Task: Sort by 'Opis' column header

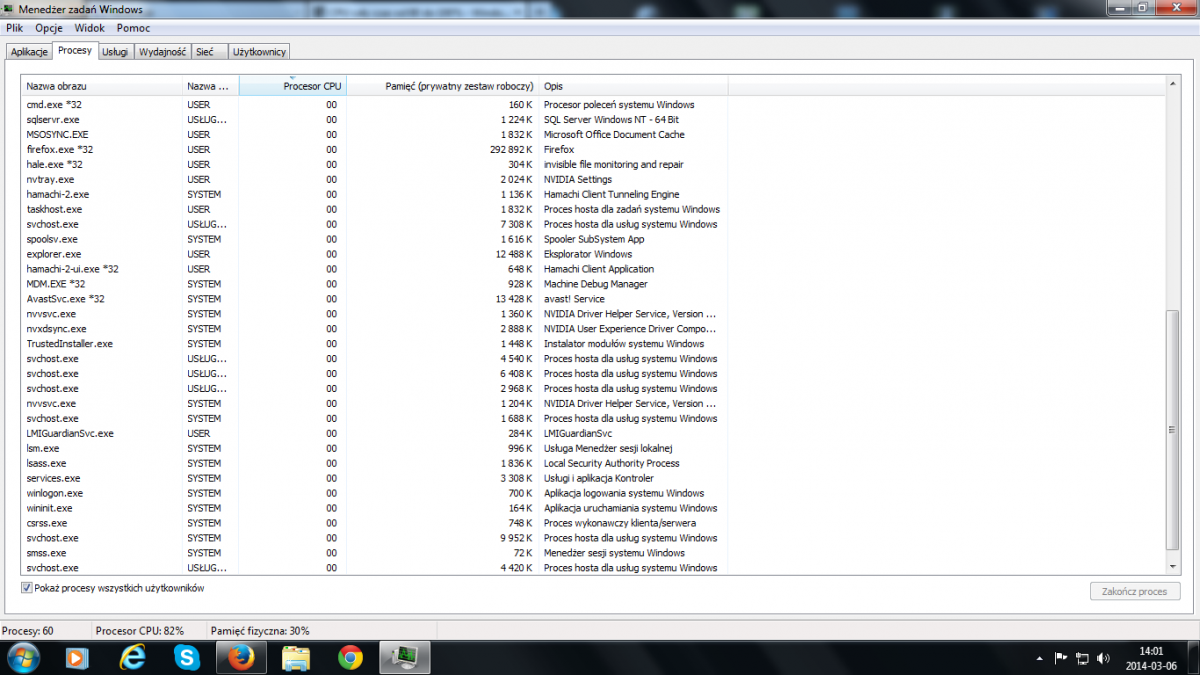Action: coord(633,86)
